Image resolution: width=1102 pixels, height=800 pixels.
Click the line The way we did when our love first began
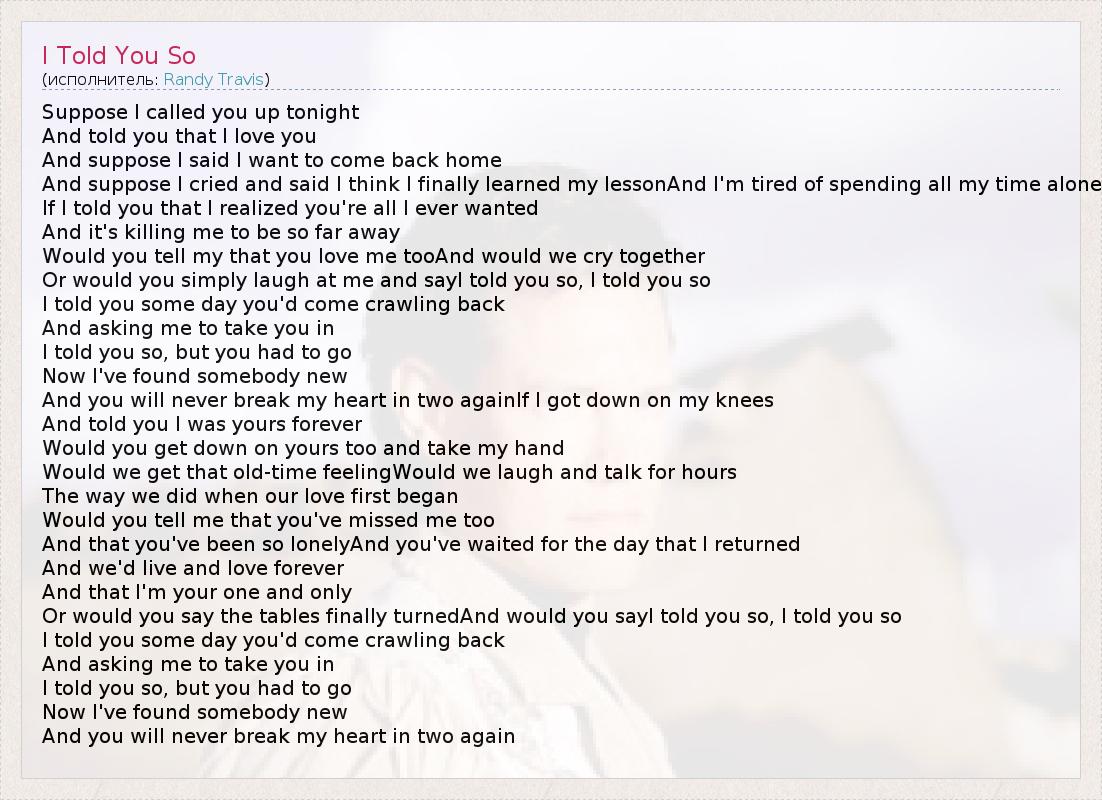click(250, 496)
